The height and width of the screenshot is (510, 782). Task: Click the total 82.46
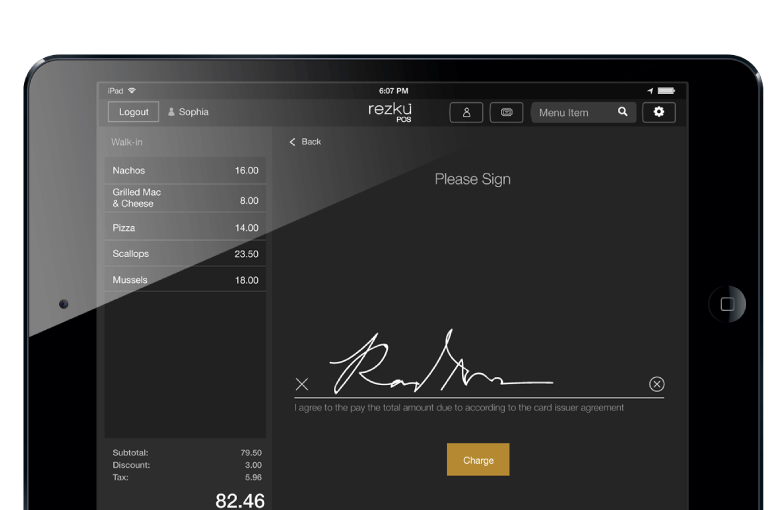pyautogui.click(x=240, y=501)
